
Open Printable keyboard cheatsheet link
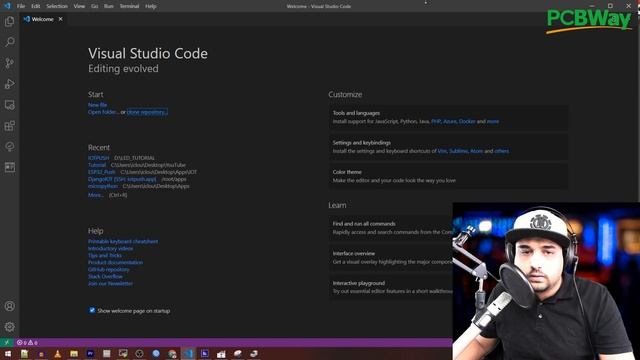tap(123, 241)
